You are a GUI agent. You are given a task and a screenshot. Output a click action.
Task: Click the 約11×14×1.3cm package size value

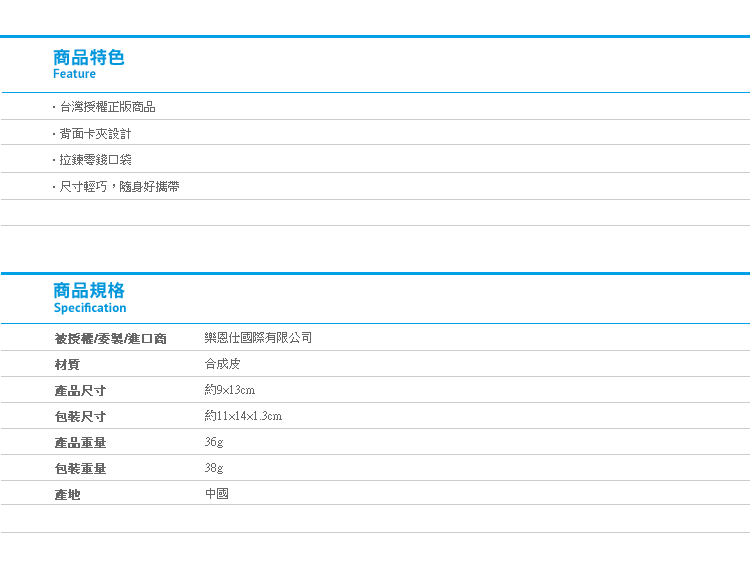pyautogui.click(x=243, y=416)
